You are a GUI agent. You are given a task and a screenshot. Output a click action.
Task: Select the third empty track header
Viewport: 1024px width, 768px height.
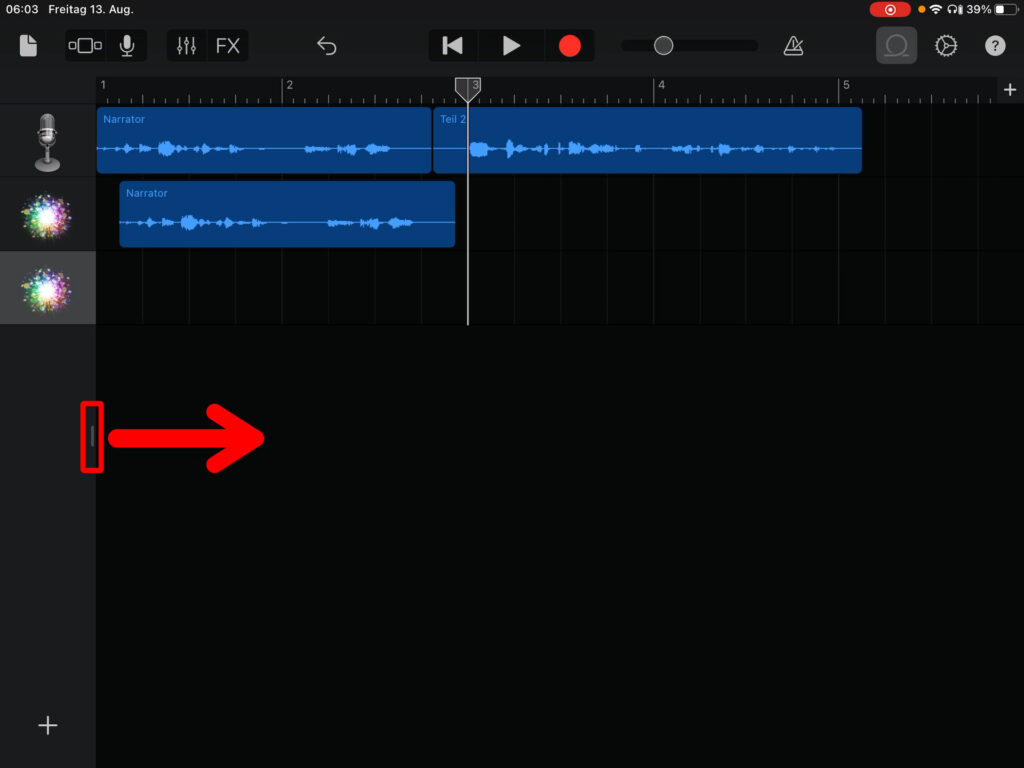click(x=47, y=288)
